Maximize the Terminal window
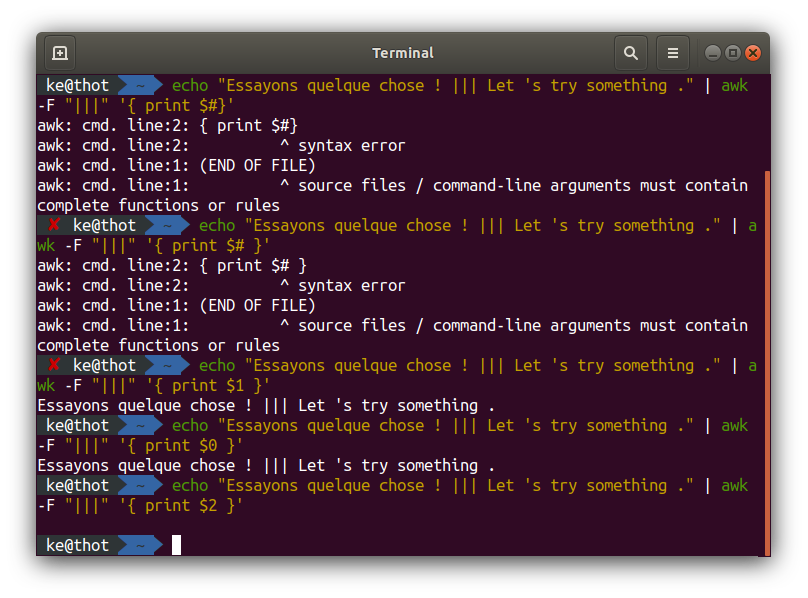808x598 pixels. 733,53
